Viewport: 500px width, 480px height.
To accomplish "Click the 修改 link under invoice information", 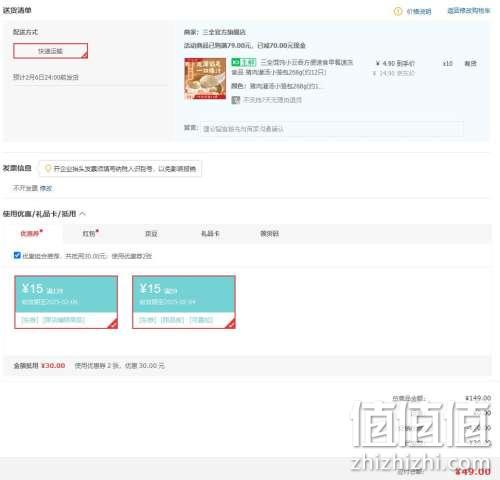I will click(x=46, y=188).
